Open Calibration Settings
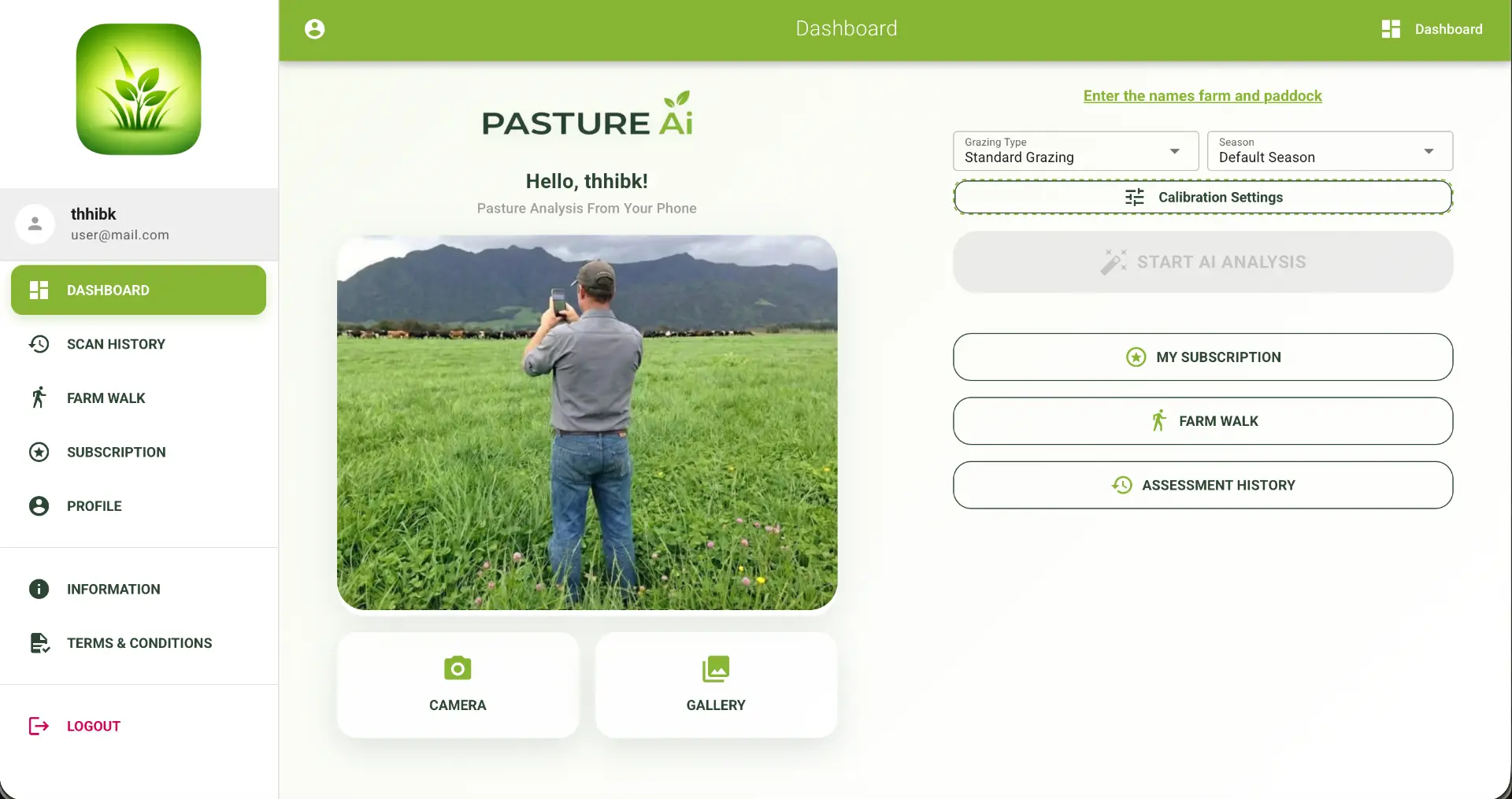1512x799 pixels. point(1203,198)
